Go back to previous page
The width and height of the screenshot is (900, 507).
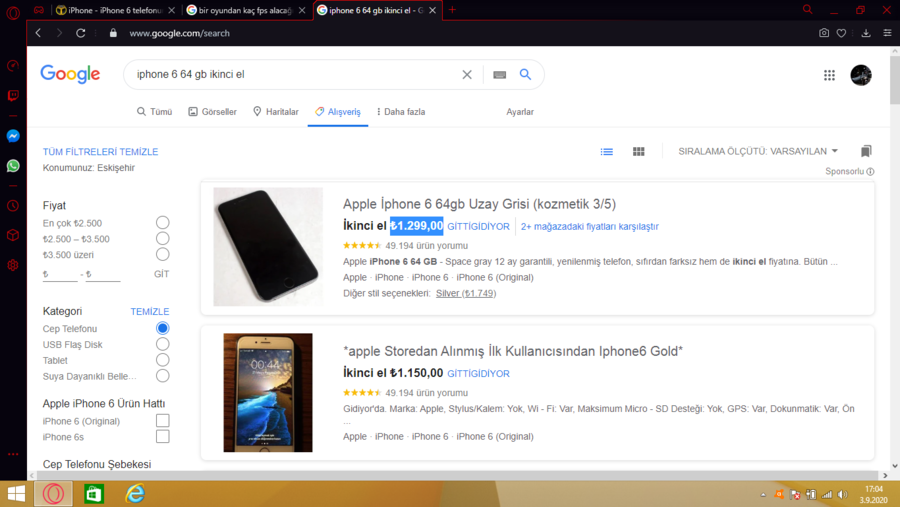(38, 33)
